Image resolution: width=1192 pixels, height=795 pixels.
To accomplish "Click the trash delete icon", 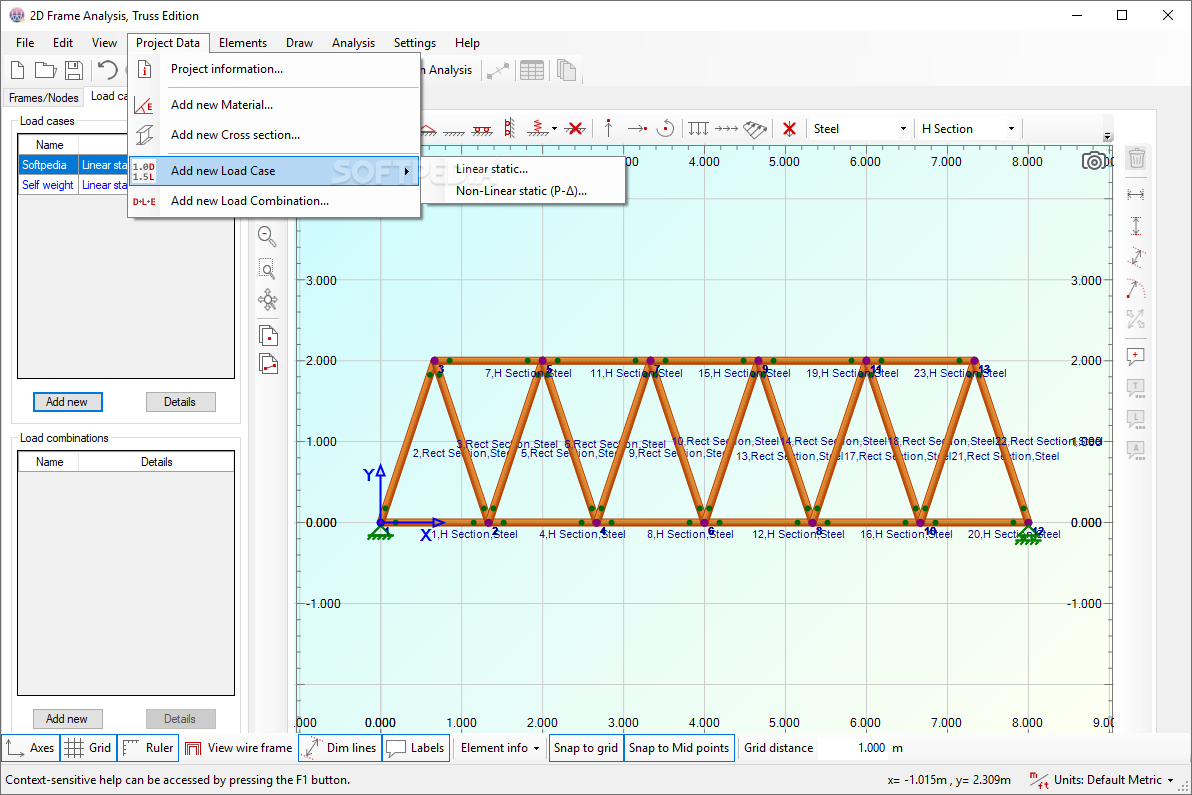I will tap(1137, 158).
